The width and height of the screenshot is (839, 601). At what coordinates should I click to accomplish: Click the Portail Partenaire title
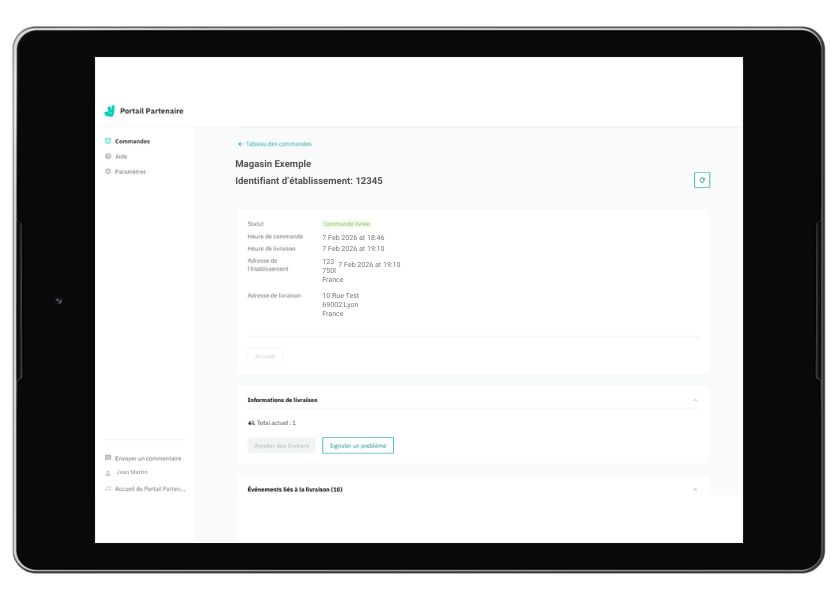pos(151,111)
